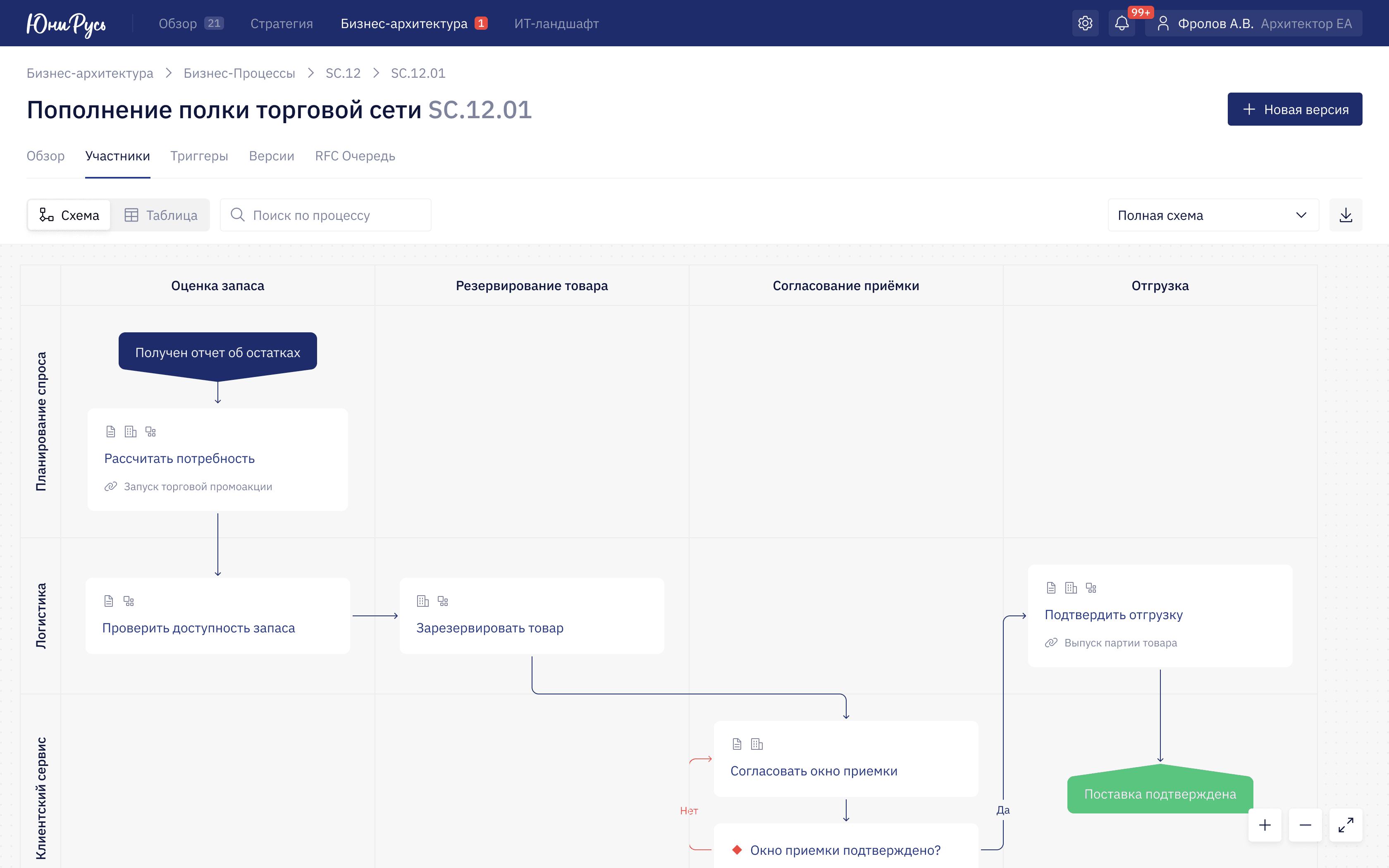Open Стратегия in top navigation

tap(282, 24)
